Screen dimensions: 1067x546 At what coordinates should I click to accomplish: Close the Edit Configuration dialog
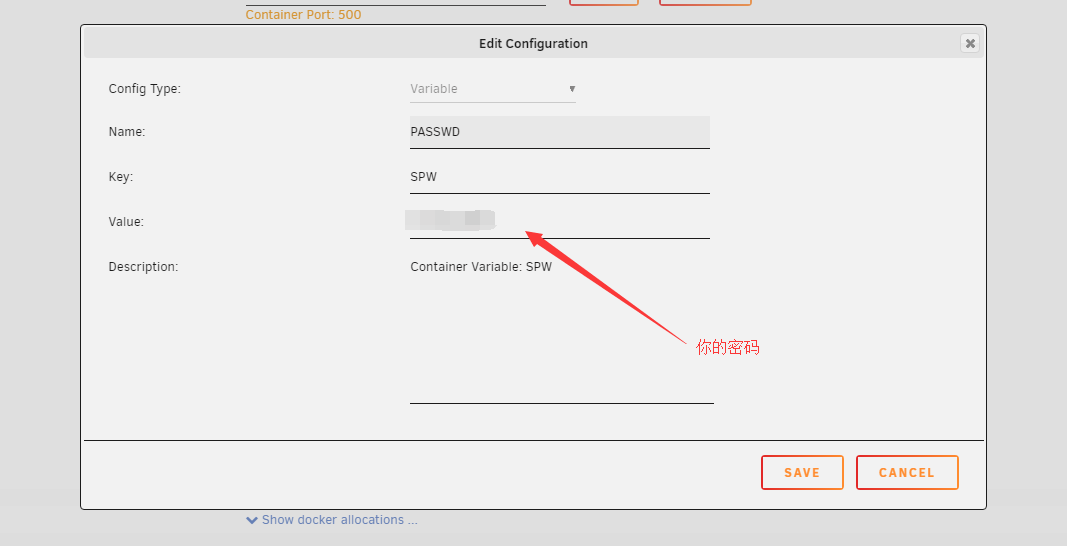(x=970, y=44)
